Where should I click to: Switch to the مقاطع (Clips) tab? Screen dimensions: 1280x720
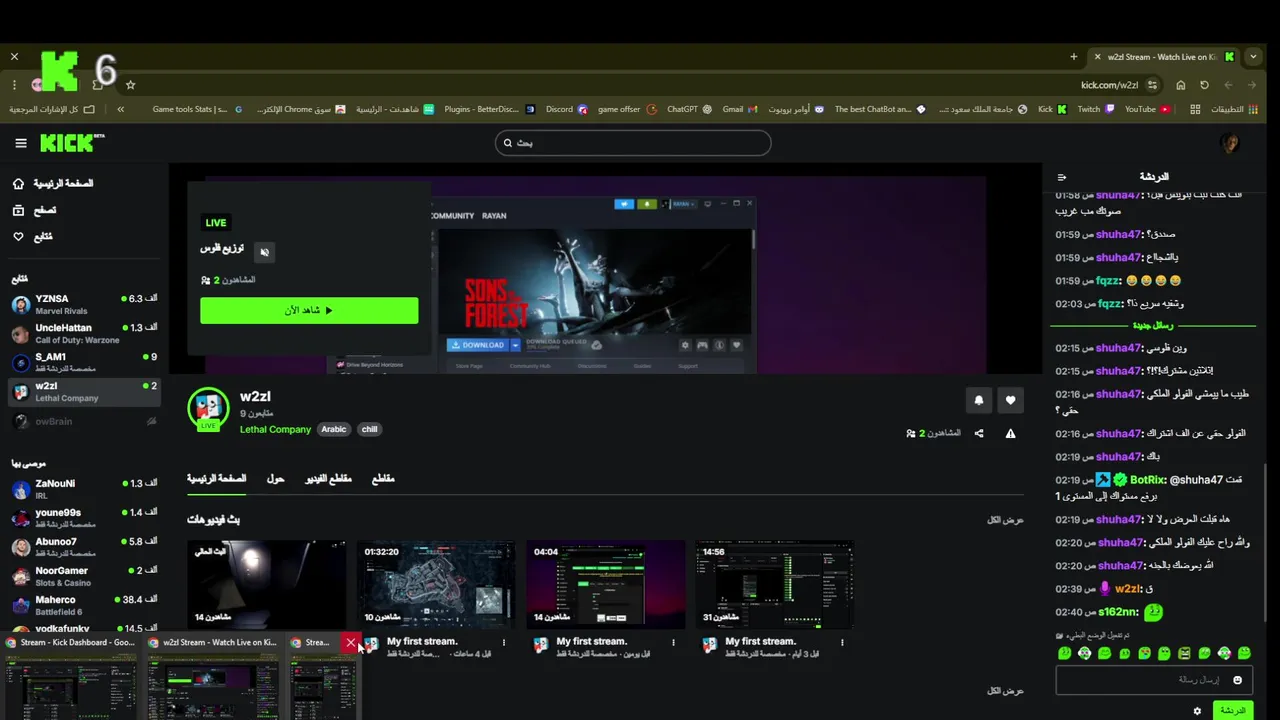383,479
